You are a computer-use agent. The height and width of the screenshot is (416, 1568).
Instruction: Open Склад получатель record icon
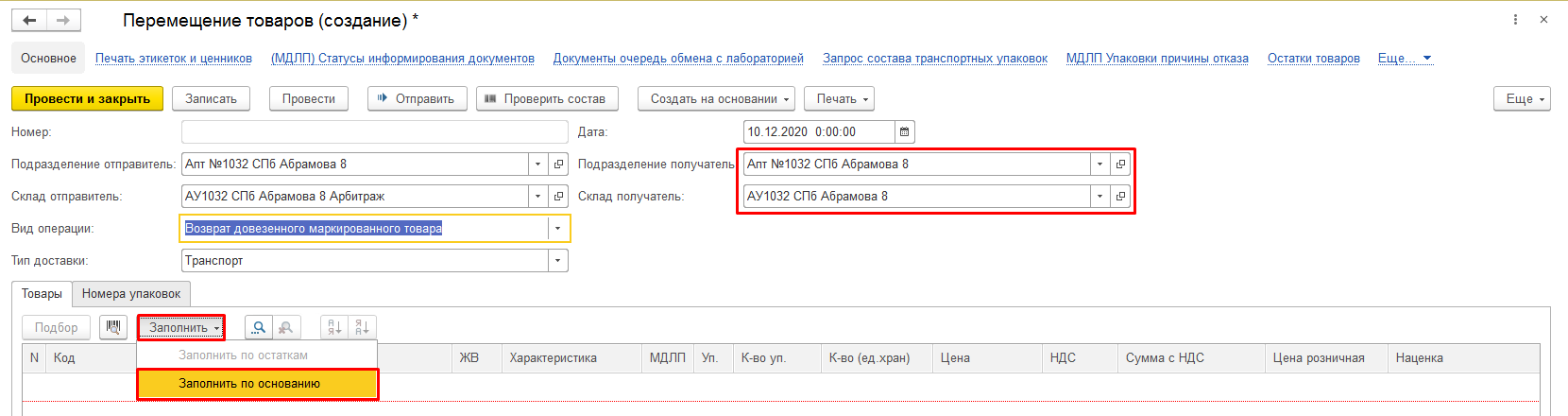[1120, 197]
